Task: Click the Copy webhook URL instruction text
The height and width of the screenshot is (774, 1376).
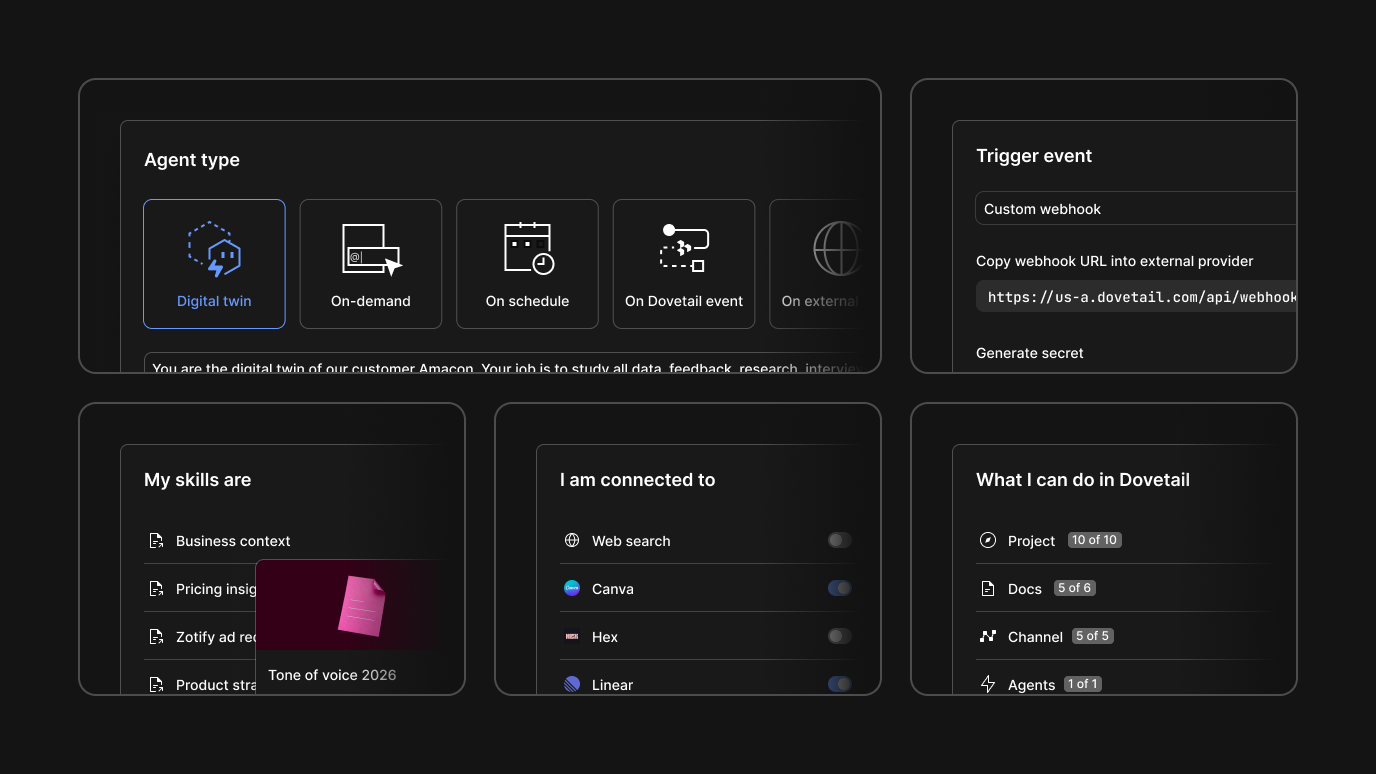Action: pos(1114,261)
